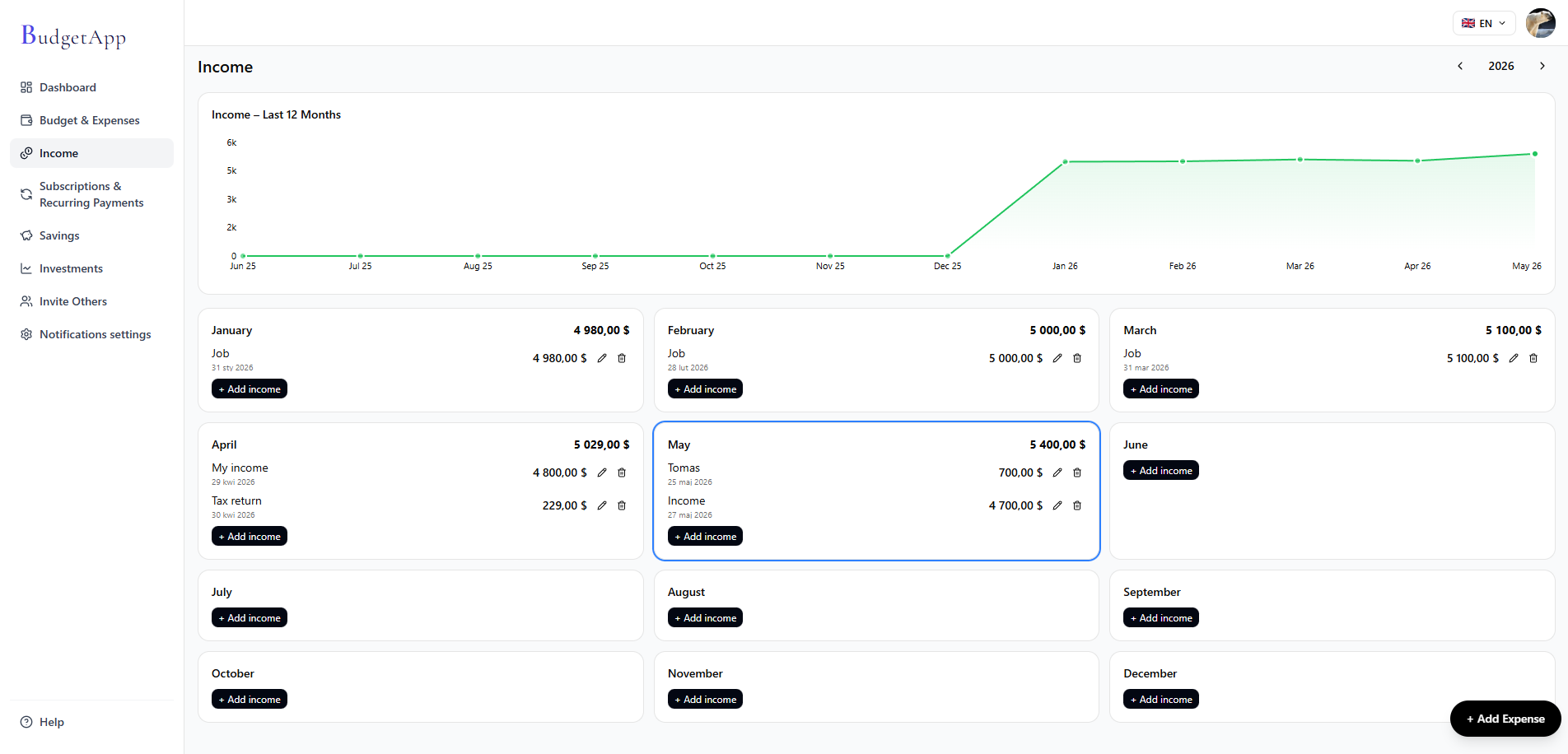The width and height of the screenshot is (1568, 754).
Task: Add income to December
Action: click(1161, 699)
